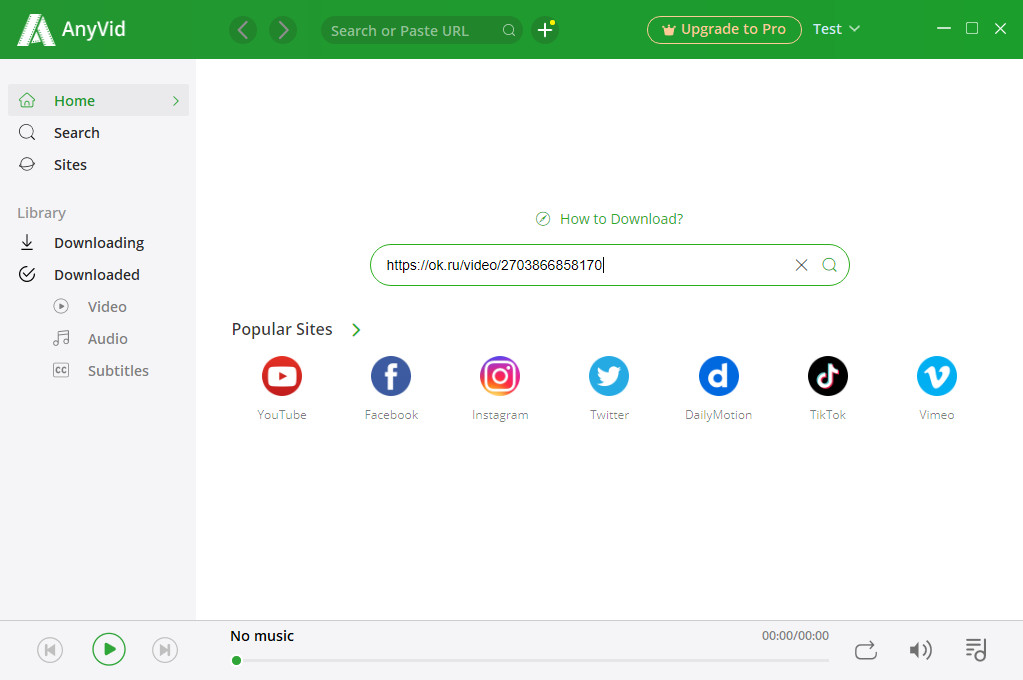Expand the Test account dropdown
The height and width of the screenshot is (680, 1023).
(x=836, y=29)
